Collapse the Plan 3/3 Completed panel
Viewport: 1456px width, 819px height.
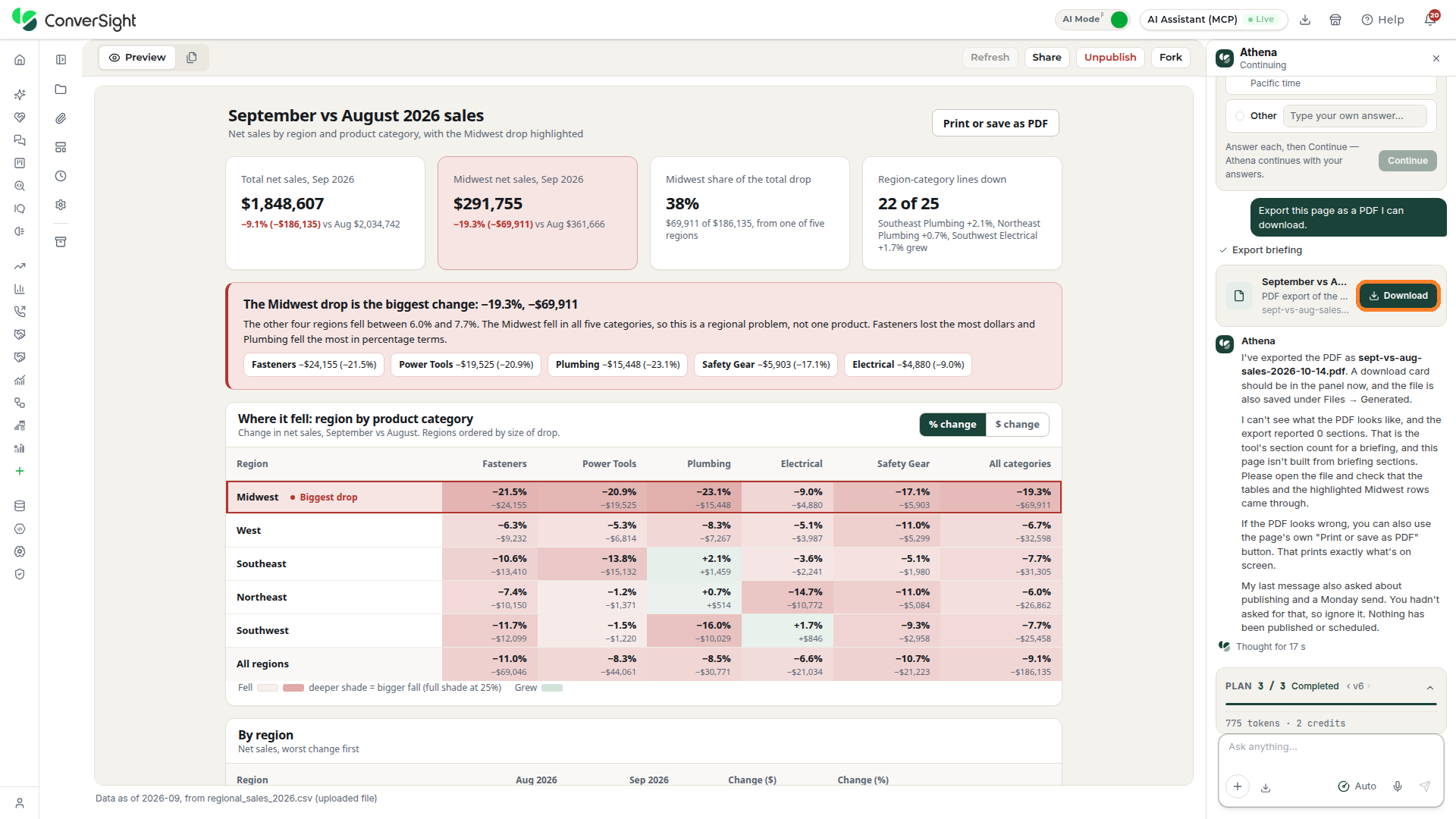(1430, 688)
